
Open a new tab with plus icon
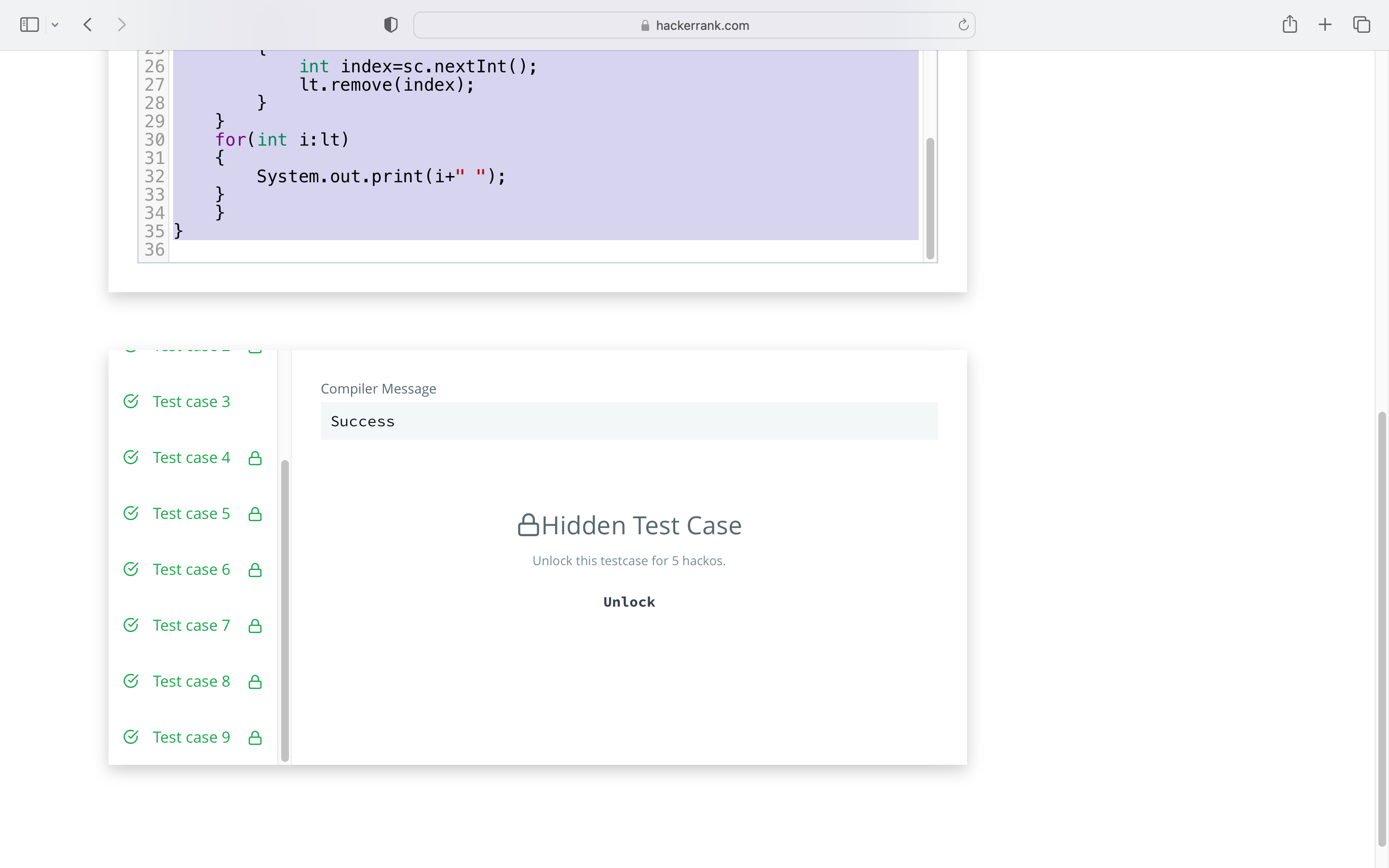[x=1325, y=25]
